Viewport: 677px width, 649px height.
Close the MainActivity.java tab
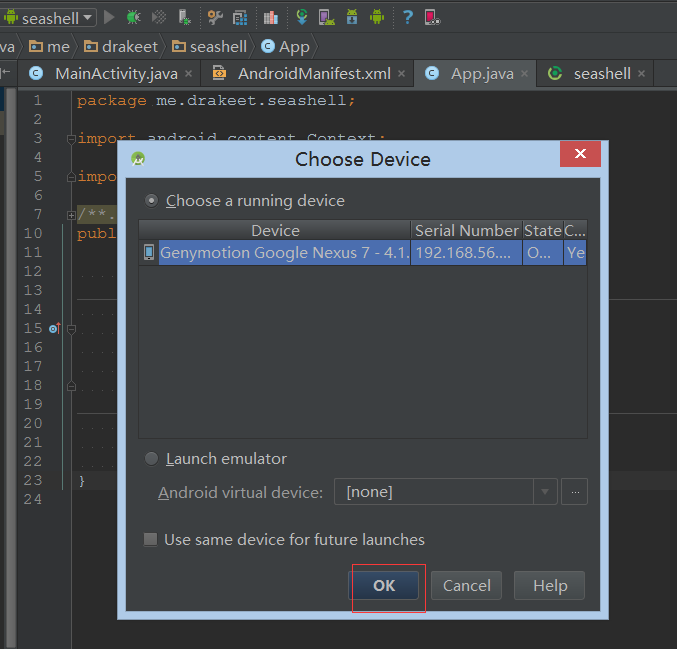[189, 73]
